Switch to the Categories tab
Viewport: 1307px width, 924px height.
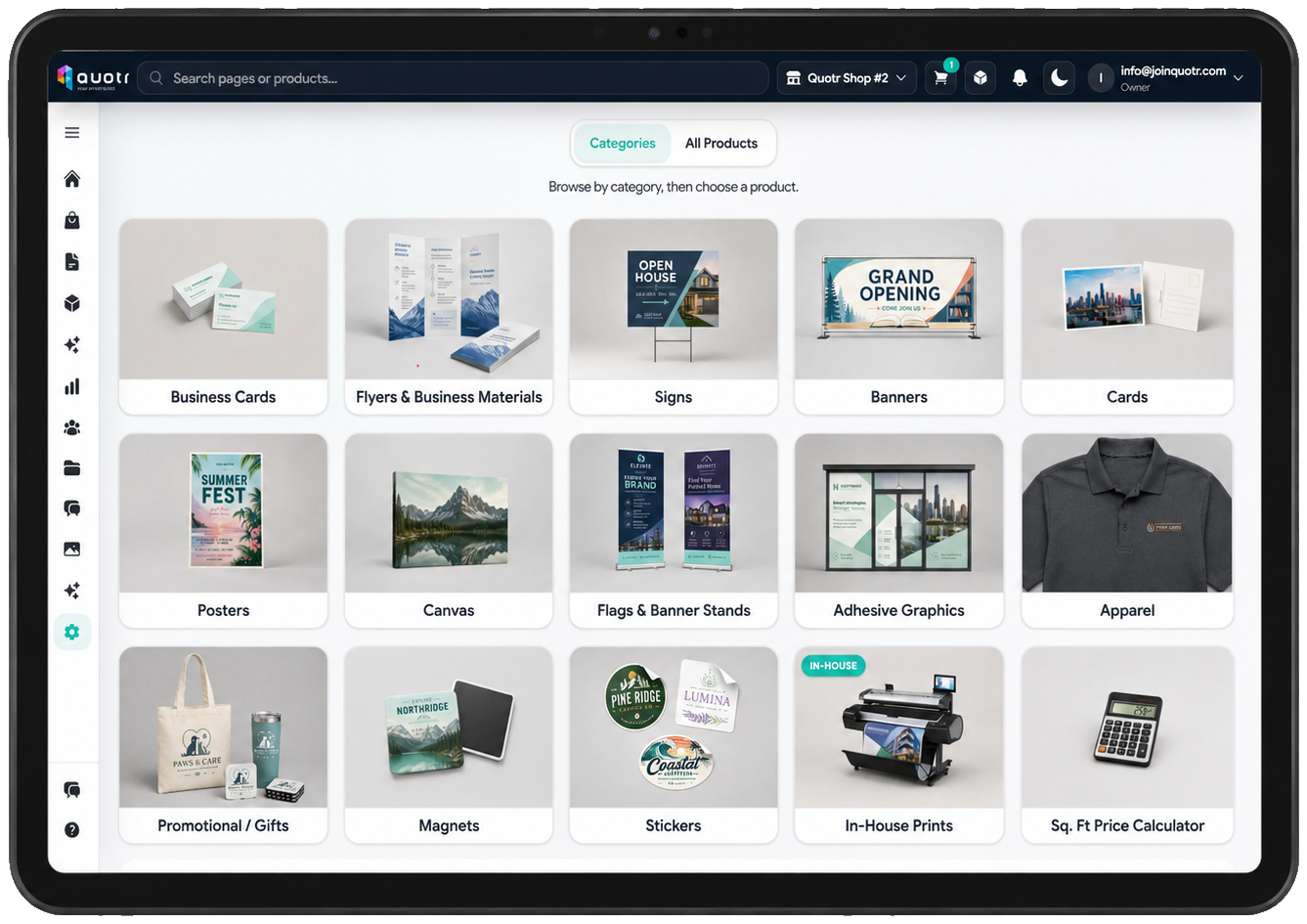point(622,144)
